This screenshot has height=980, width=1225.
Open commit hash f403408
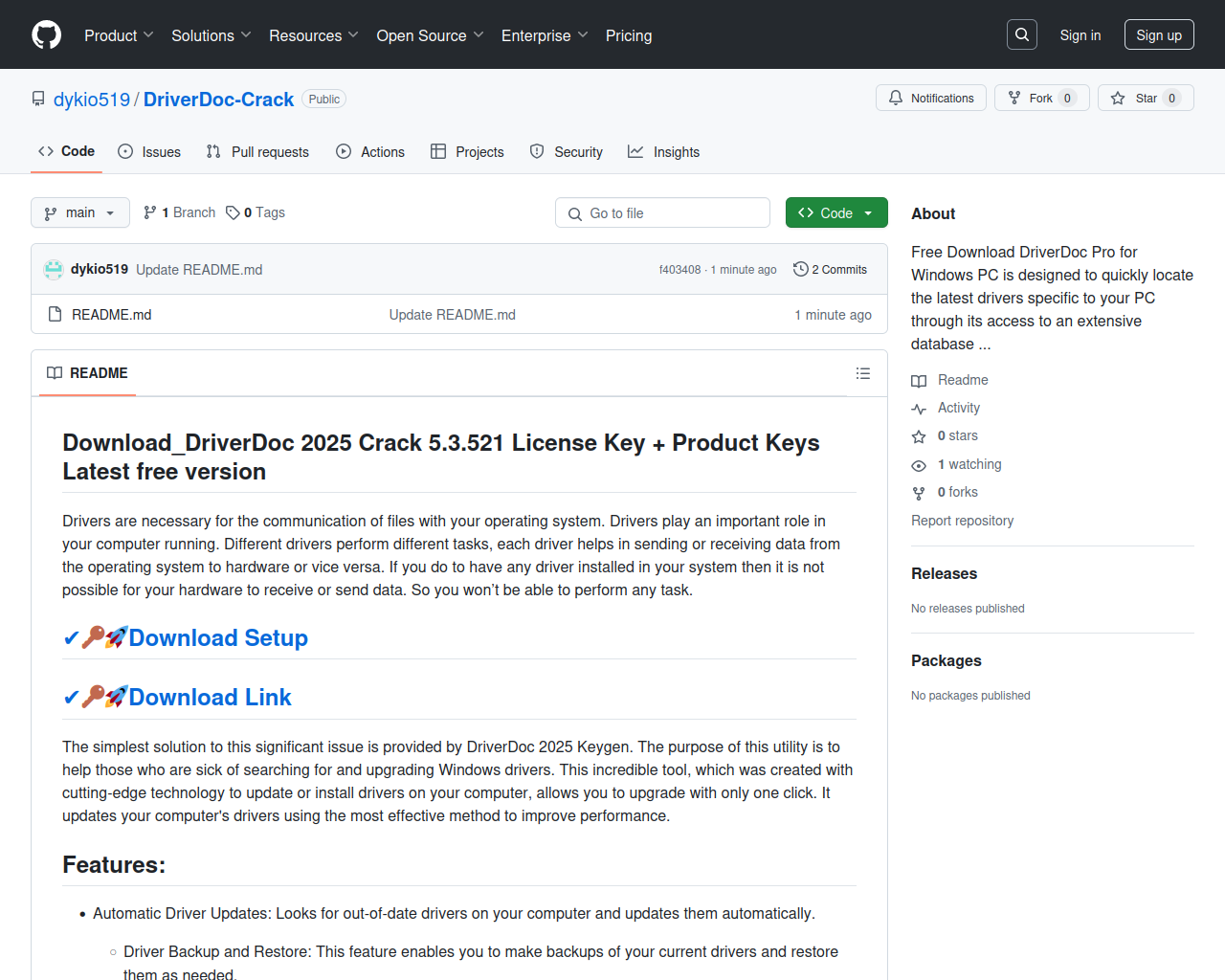pyautogui.click(x=679, y=270)
